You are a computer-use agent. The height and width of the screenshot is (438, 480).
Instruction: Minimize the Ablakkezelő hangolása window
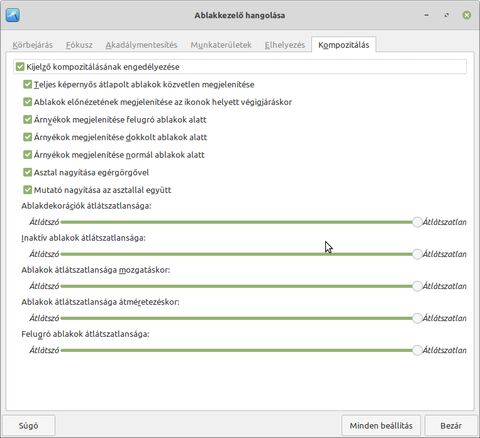pos(426,15)
